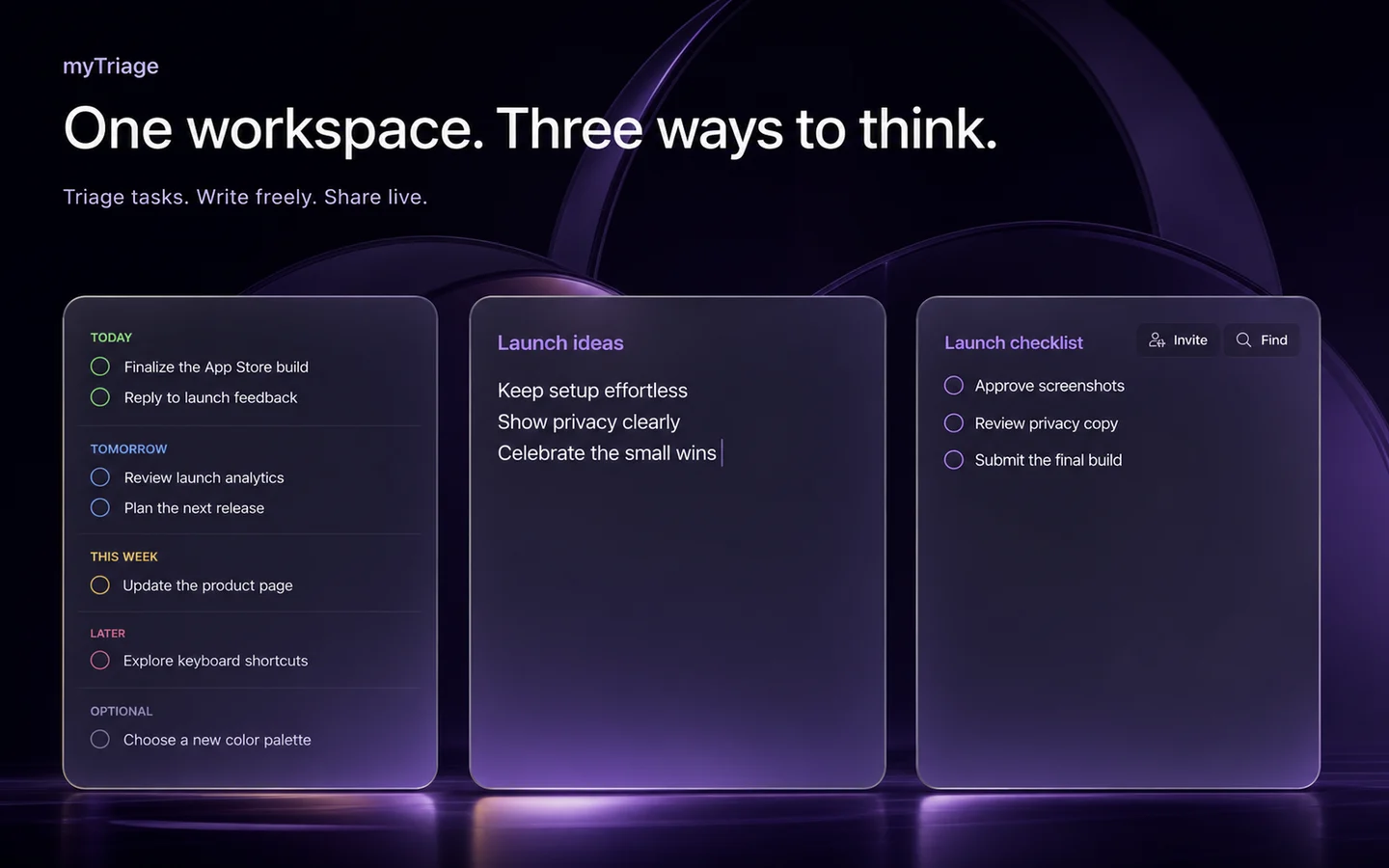Complete the Plan the next release task
Screen dimensions: 1389x868
[100, 507]
